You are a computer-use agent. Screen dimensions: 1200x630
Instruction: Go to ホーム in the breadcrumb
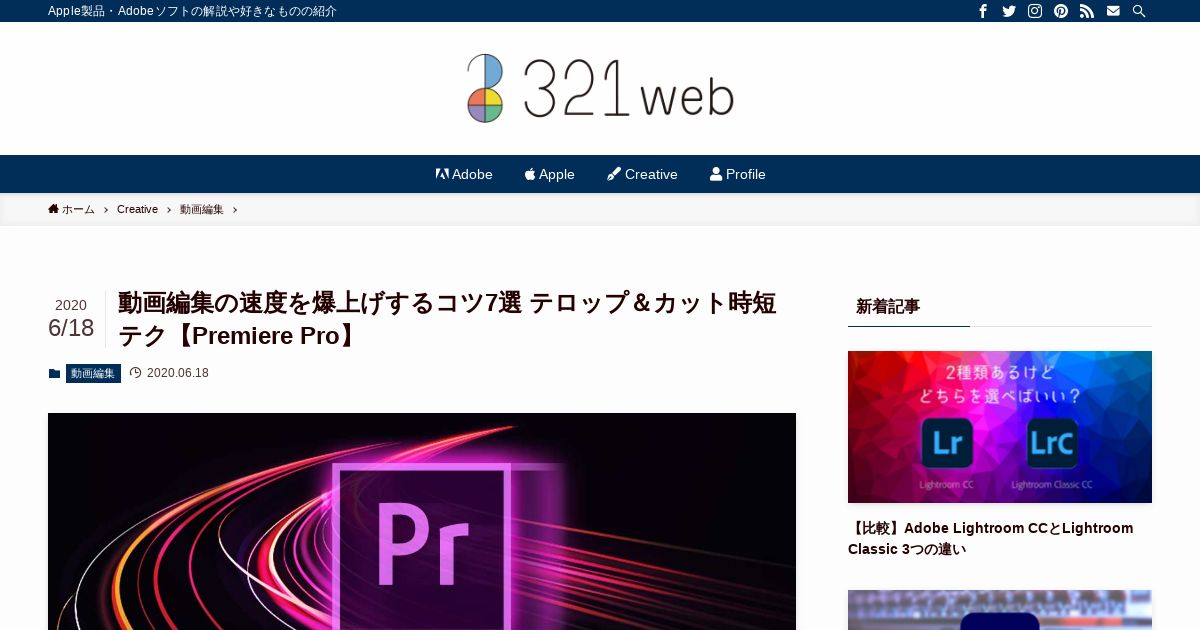[x=71, y=209]
